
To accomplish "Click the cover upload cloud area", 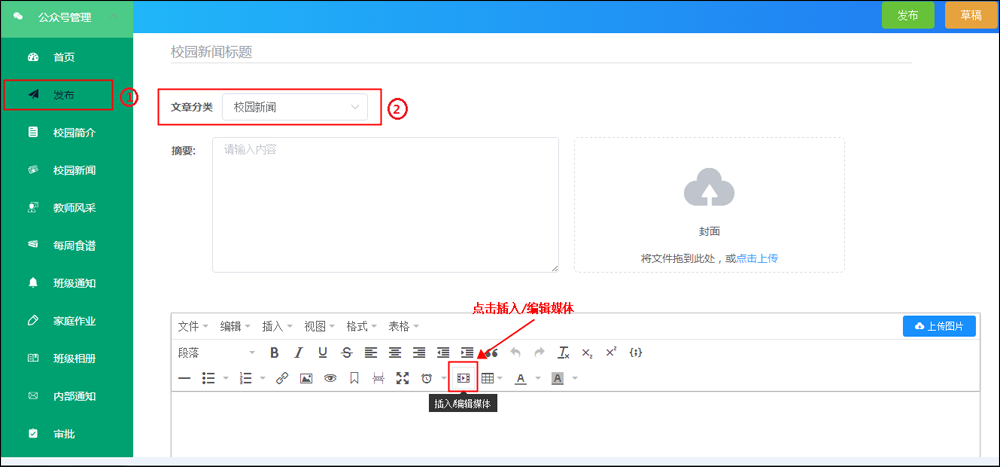I will (x=709, y=205).
